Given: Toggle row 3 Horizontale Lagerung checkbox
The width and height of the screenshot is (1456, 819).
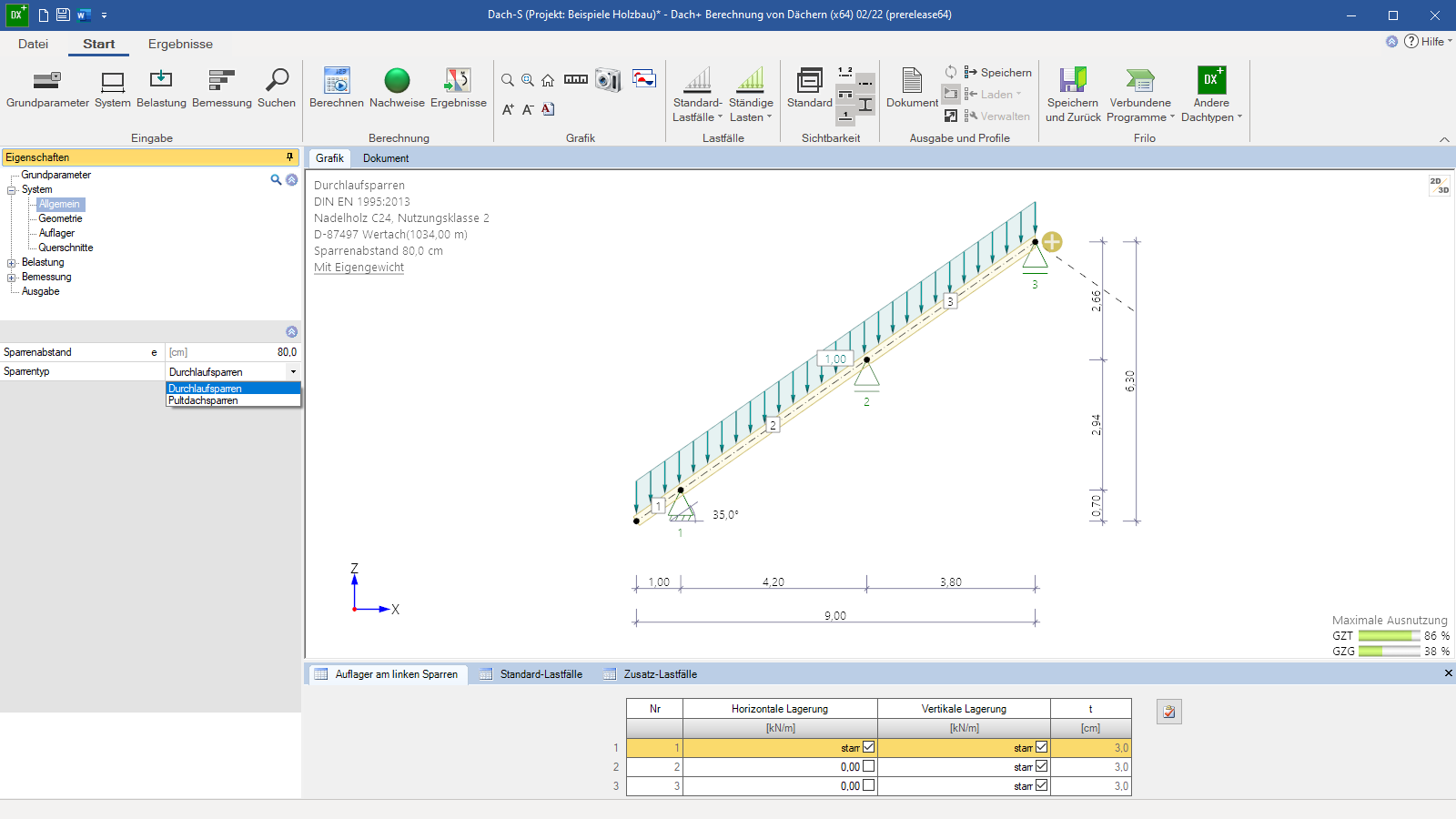Looking at the screenshot, I should [868, 785].
